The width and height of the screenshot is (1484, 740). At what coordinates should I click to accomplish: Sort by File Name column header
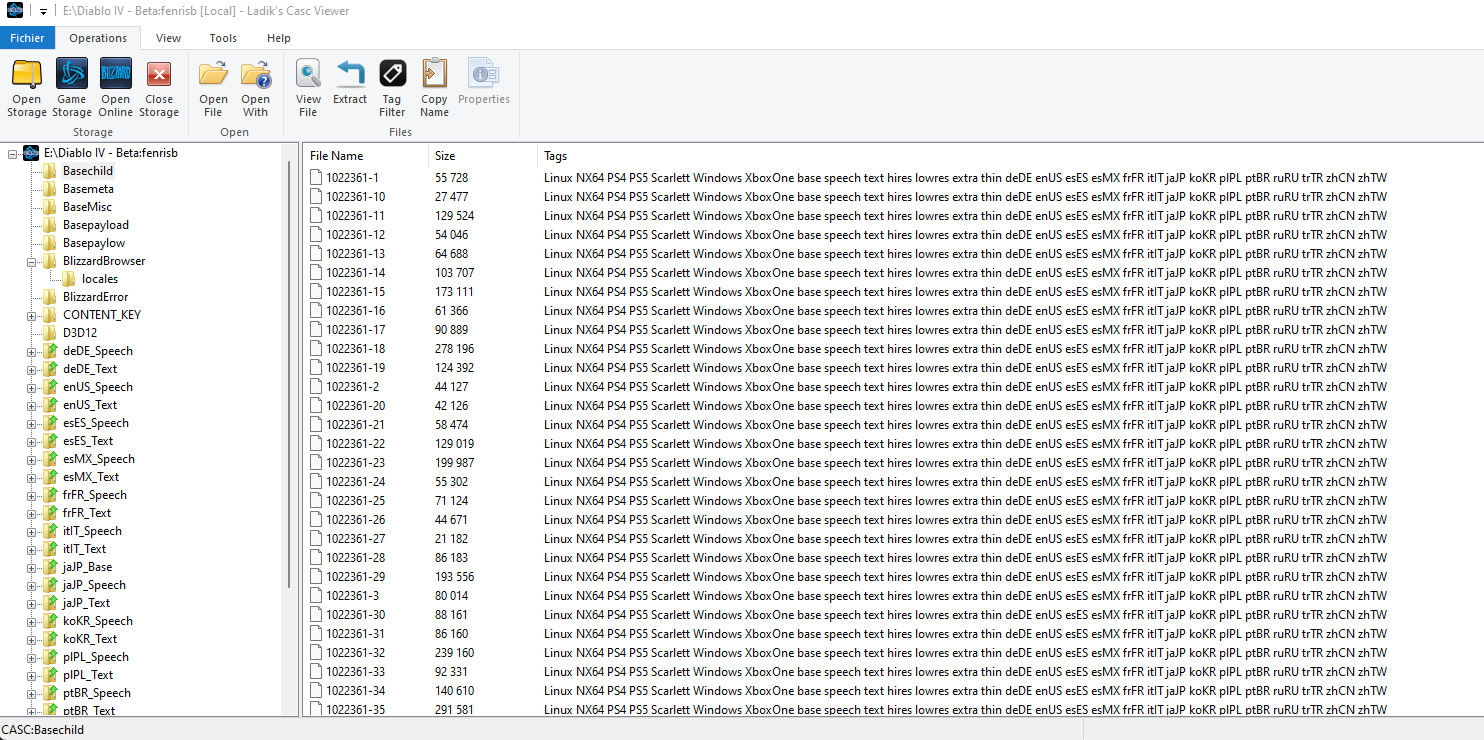coord(366,156)
